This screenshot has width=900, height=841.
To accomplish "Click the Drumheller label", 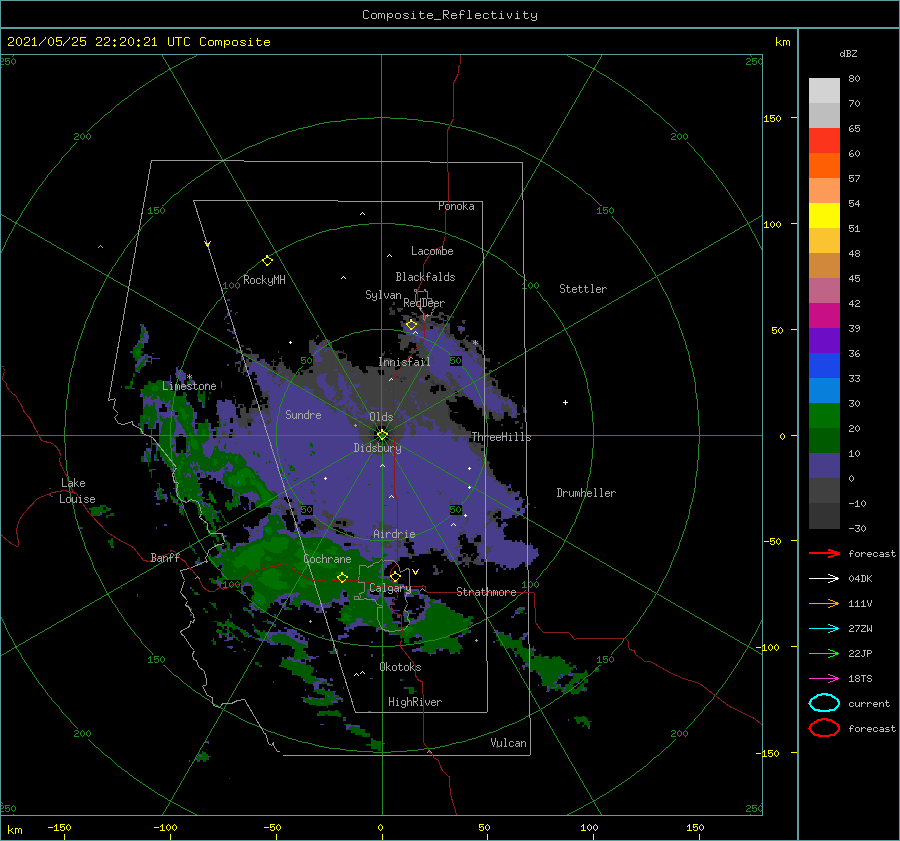I will click(x=586, y=493).
